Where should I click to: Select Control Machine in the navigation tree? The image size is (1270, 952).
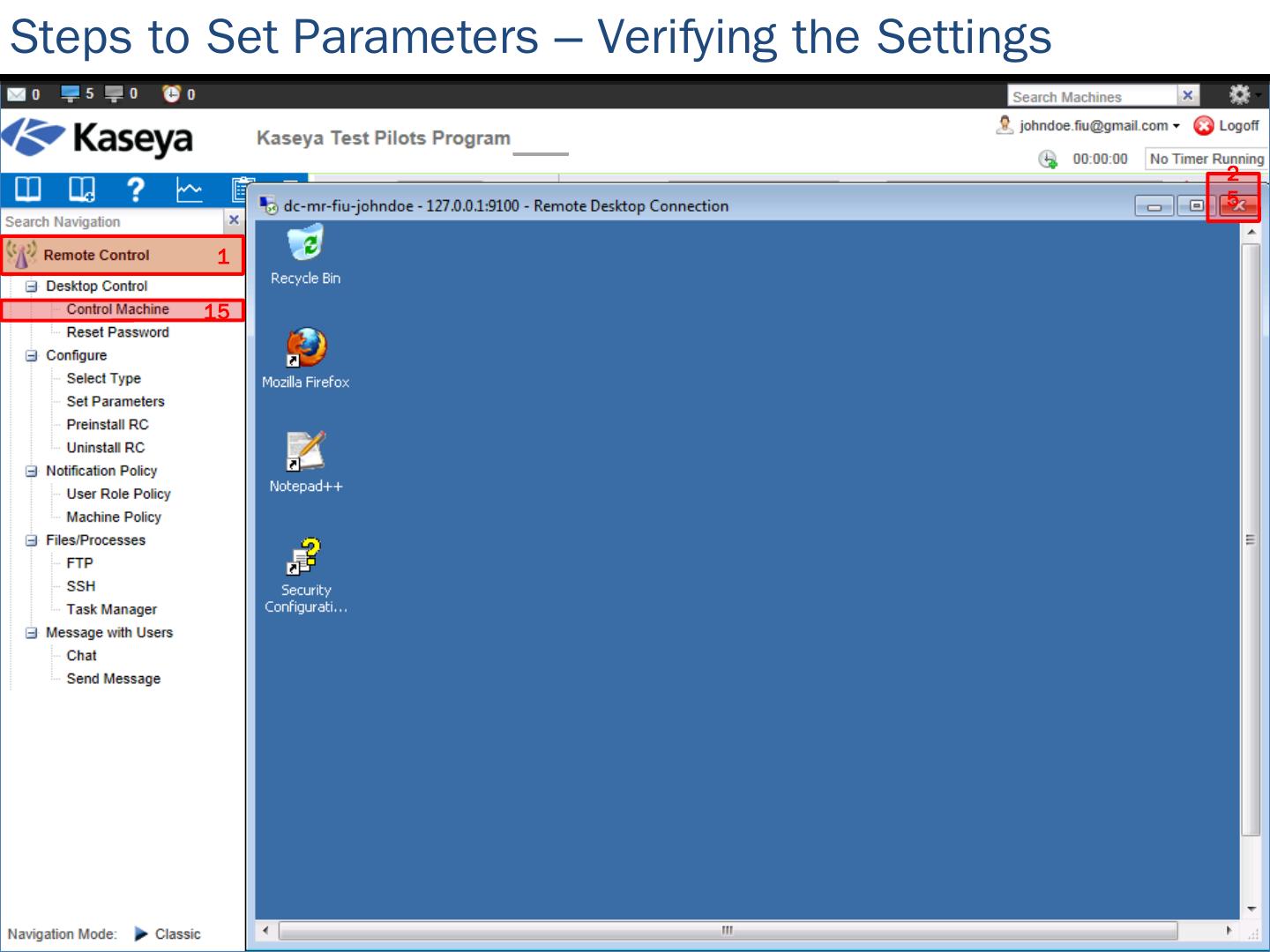[x=117, y=309]
